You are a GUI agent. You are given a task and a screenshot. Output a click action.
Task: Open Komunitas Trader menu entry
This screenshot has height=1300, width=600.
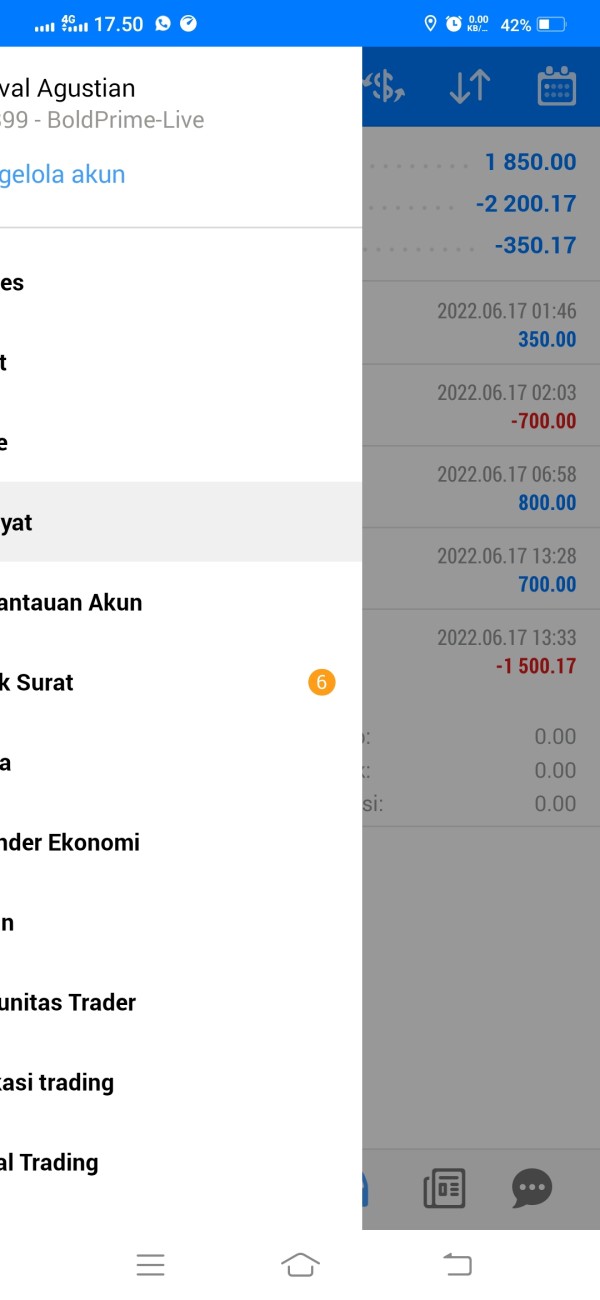181,1002
